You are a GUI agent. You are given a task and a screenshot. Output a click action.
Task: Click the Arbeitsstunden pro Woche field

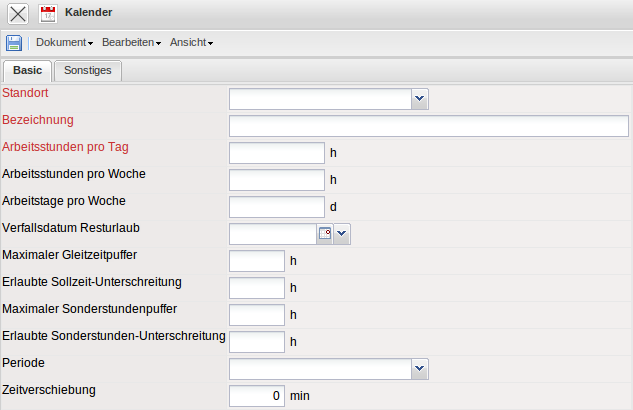point(276,179)
